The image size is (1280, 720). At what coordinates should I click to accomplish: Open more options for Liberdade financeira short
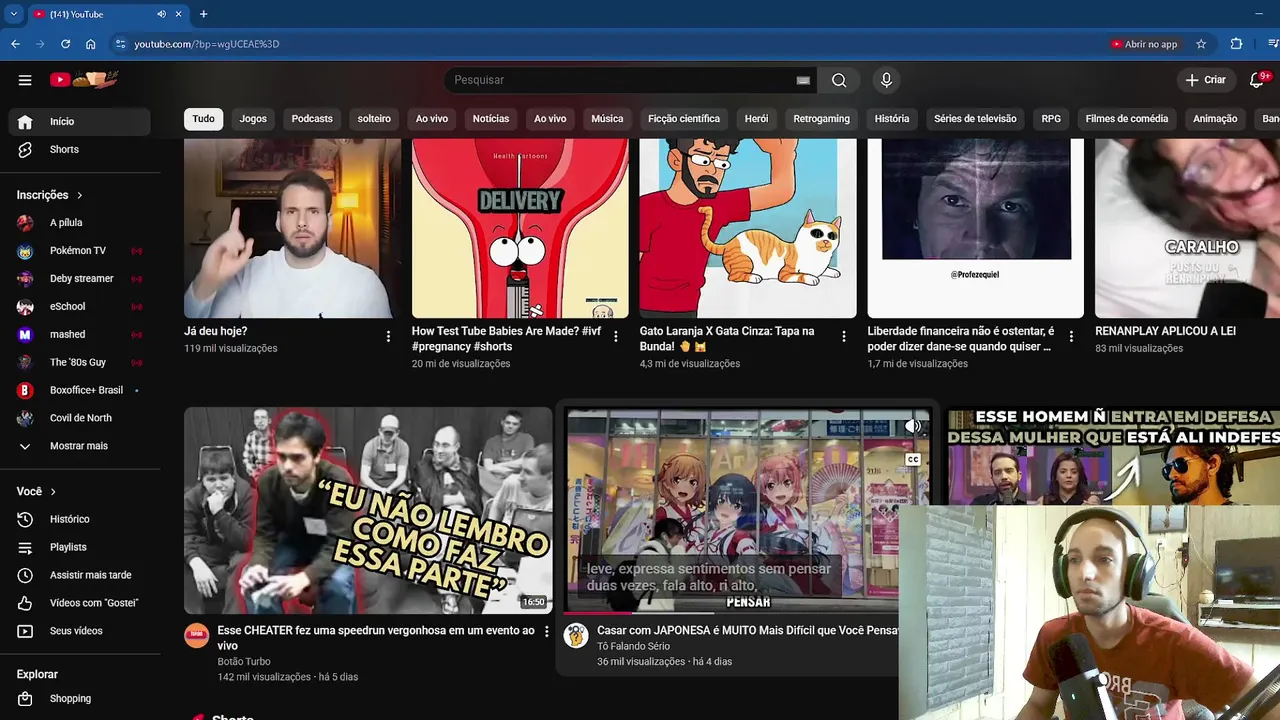[x=1072, y=337]
